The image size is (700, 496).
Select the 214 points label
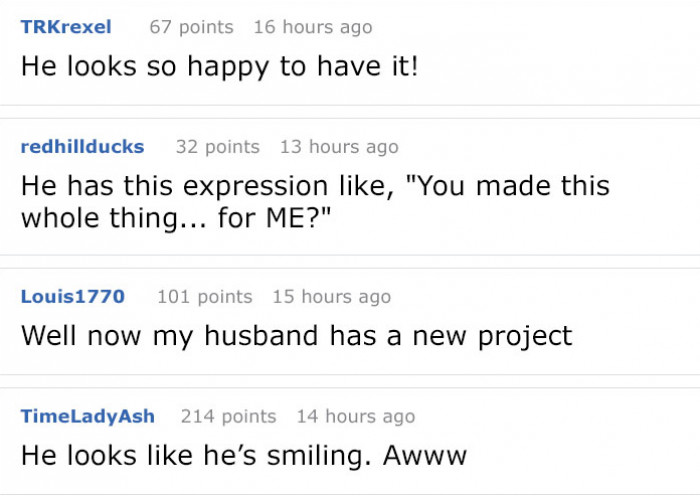tap(228, 416)
